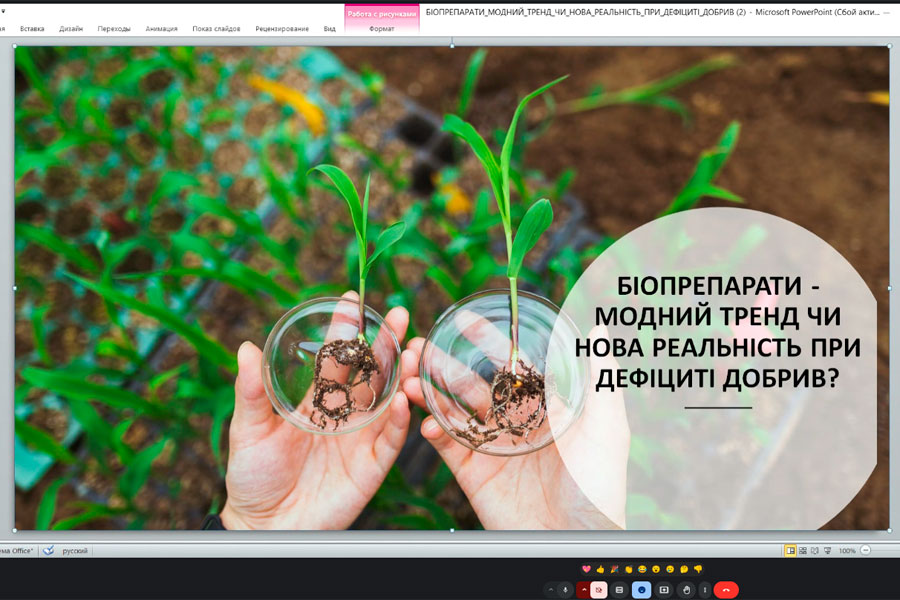Image resolution: width=900 pixels, height=600 pixels.
Task: Open the Дизайн ribbon tab
Action: (x=71, y=29)
